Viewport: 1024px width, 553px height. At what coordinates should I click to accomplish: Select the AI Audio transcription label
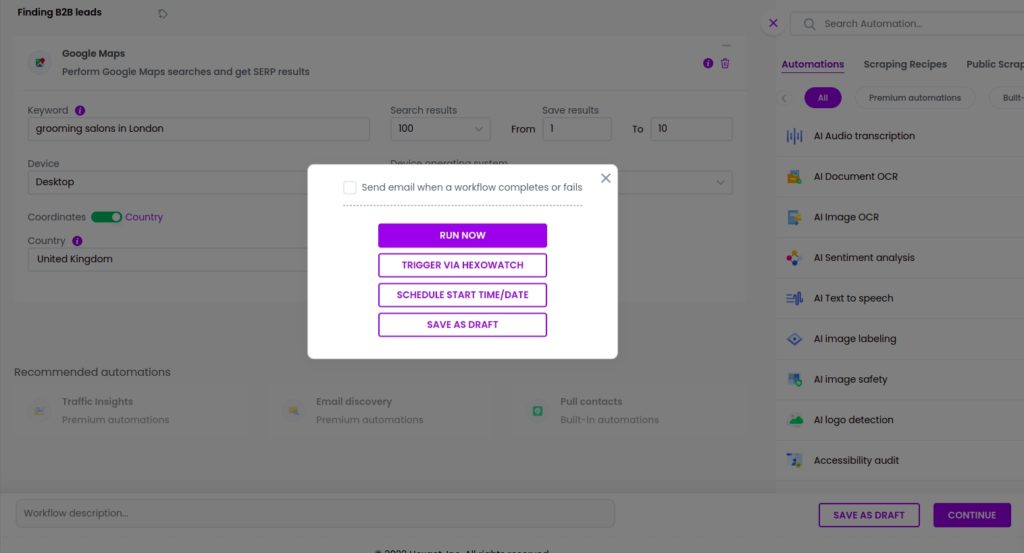coord(864,136)
